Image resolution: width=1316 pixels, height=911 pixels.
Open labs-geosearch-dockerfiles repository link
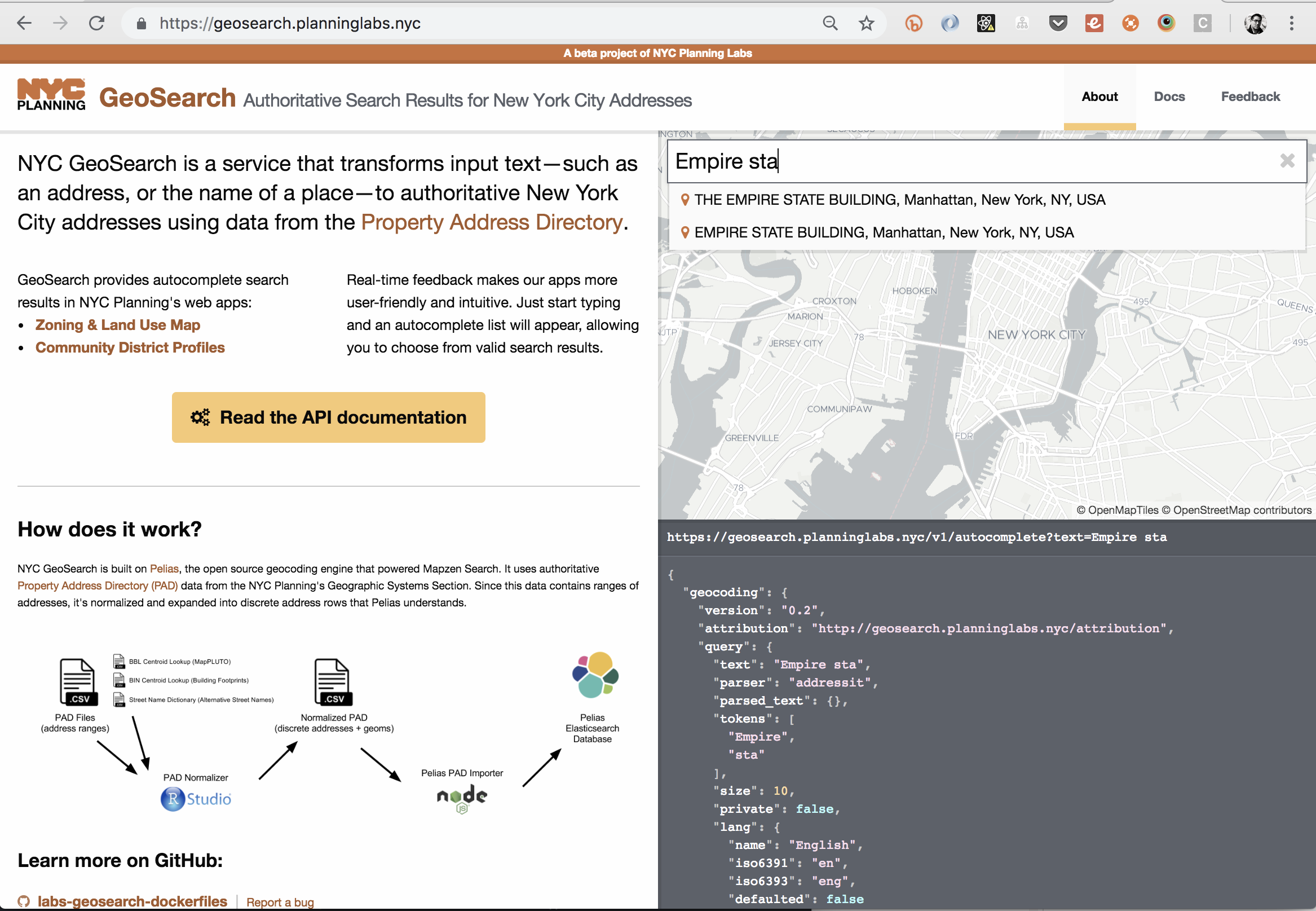tap(133, 901)
